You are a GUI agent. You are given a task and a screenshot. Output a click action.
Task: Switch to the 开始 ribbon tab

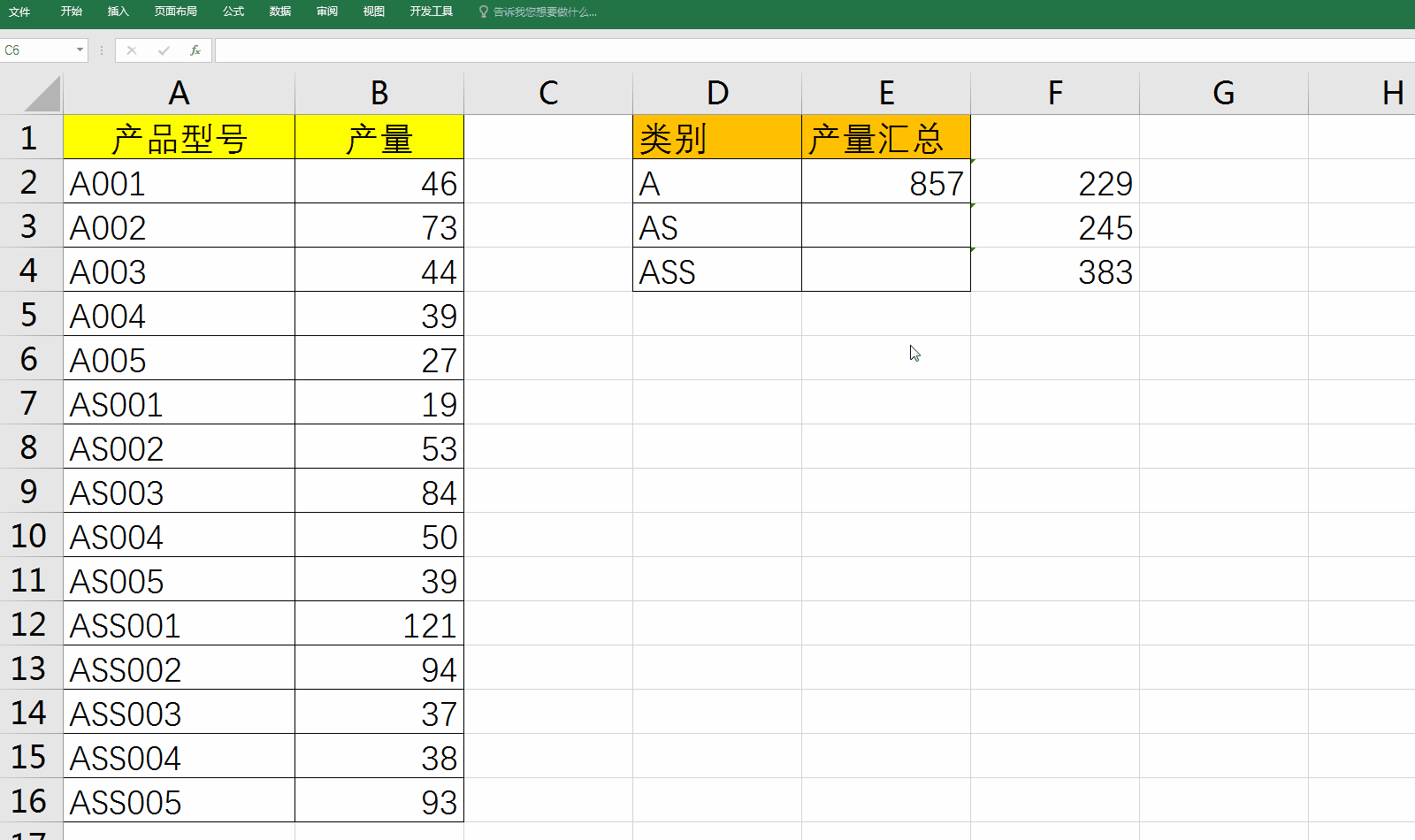(72, 11)
